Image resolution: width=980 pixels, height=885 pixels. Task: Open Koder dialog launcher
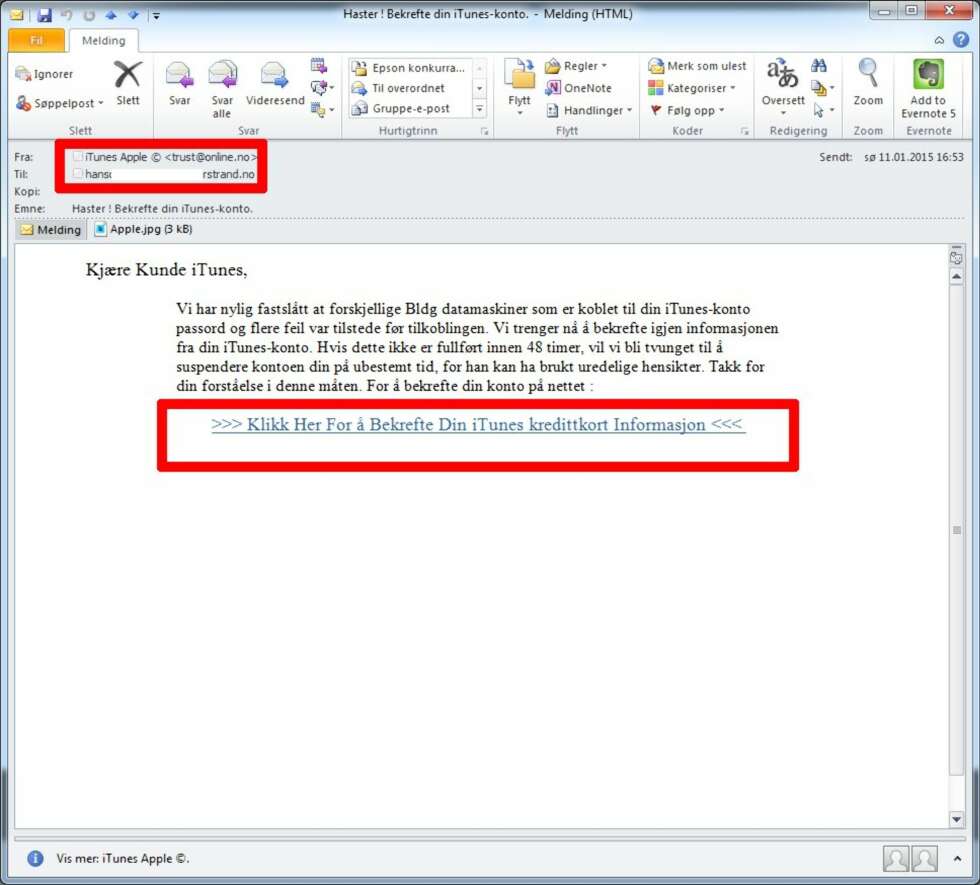tap(744, 131)
